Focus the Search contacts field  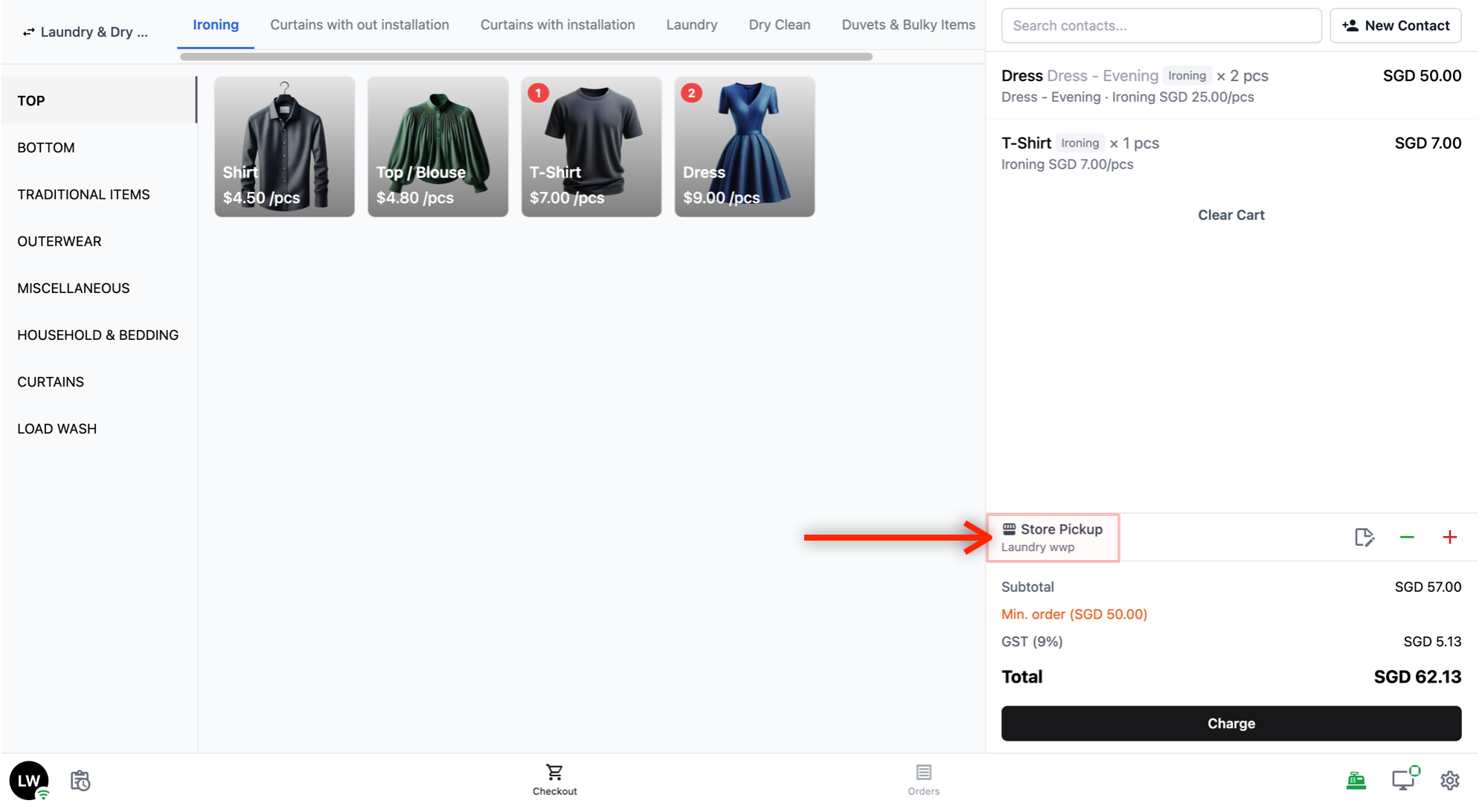pyautogui.click(x=1161, y=25)
